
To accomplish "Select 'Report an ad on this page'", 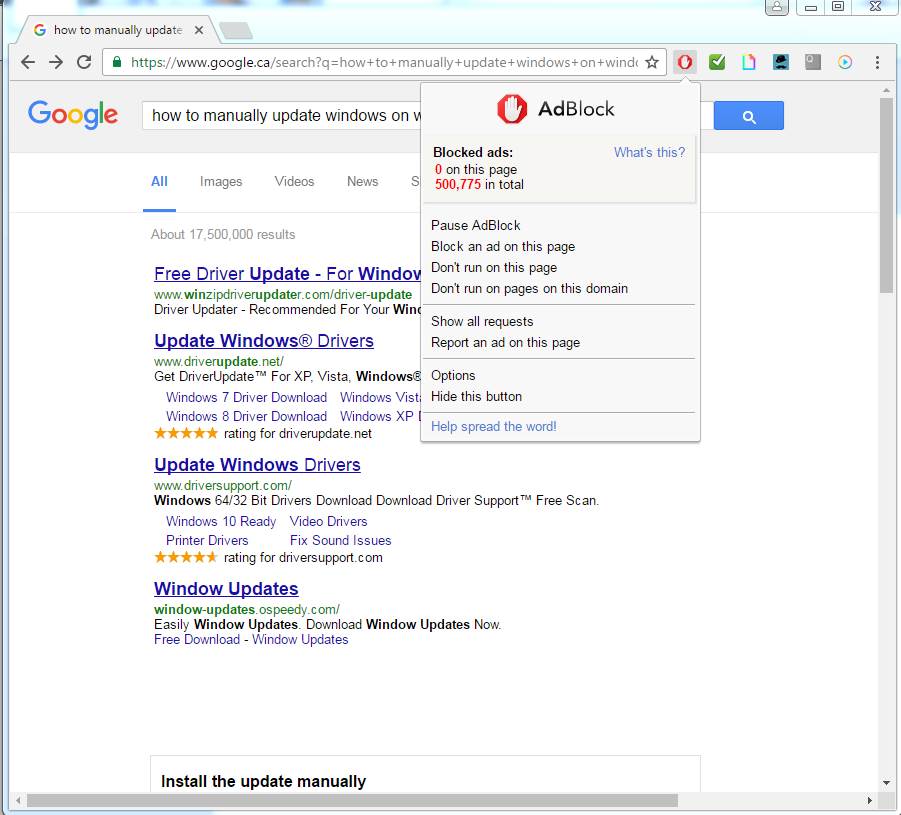I will (x=505, y=343).
